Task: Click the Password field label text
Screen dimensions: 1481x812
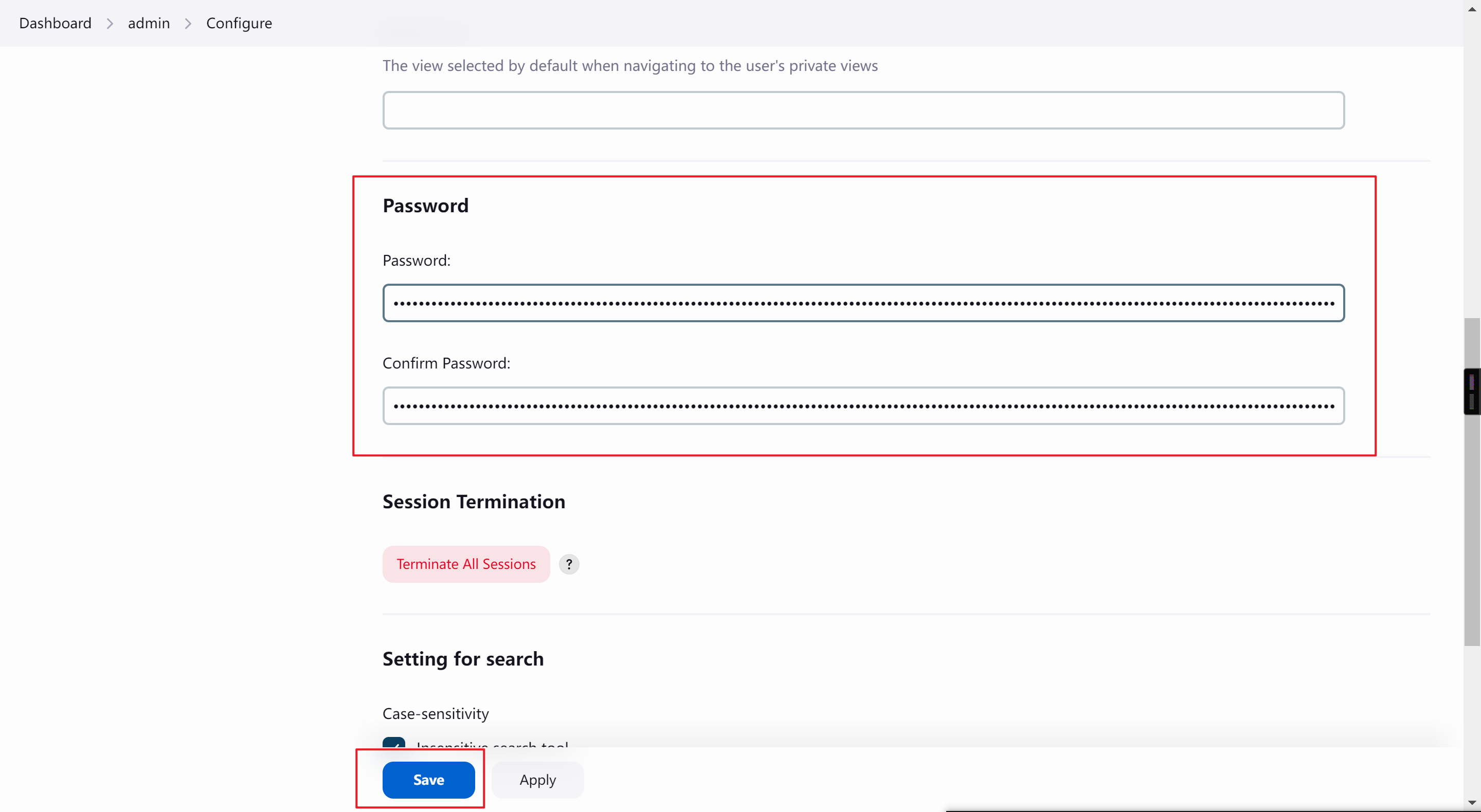Action: coord(416,261)
